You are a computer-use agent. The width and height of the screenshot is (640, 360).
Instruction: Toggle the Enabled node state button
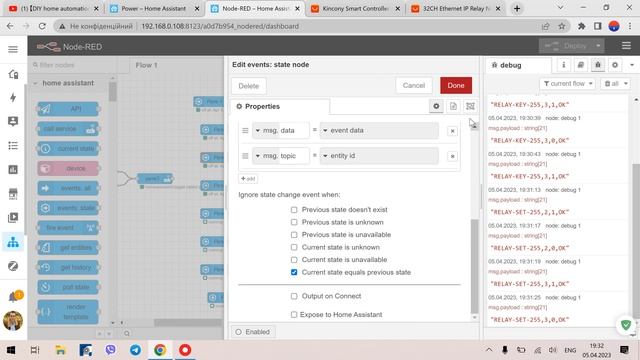coord(253,332)
